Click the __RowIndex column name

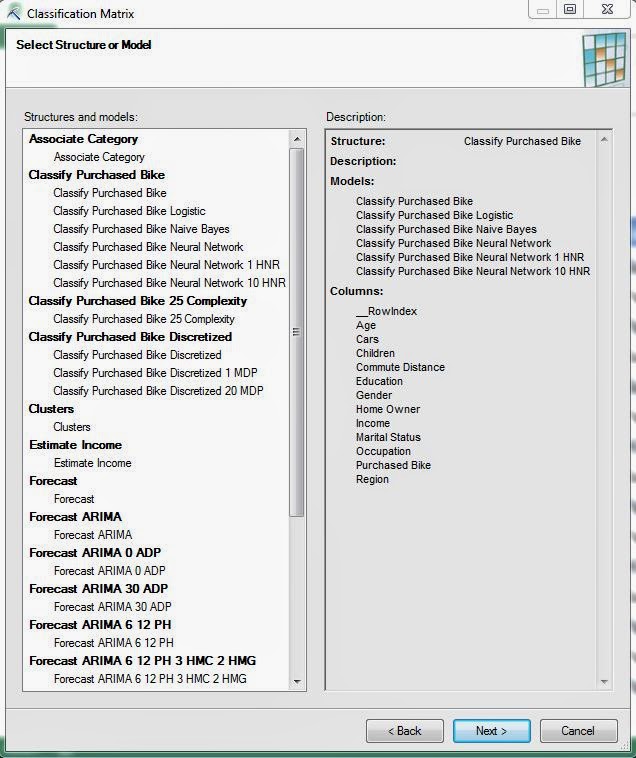tap(386, 311)
